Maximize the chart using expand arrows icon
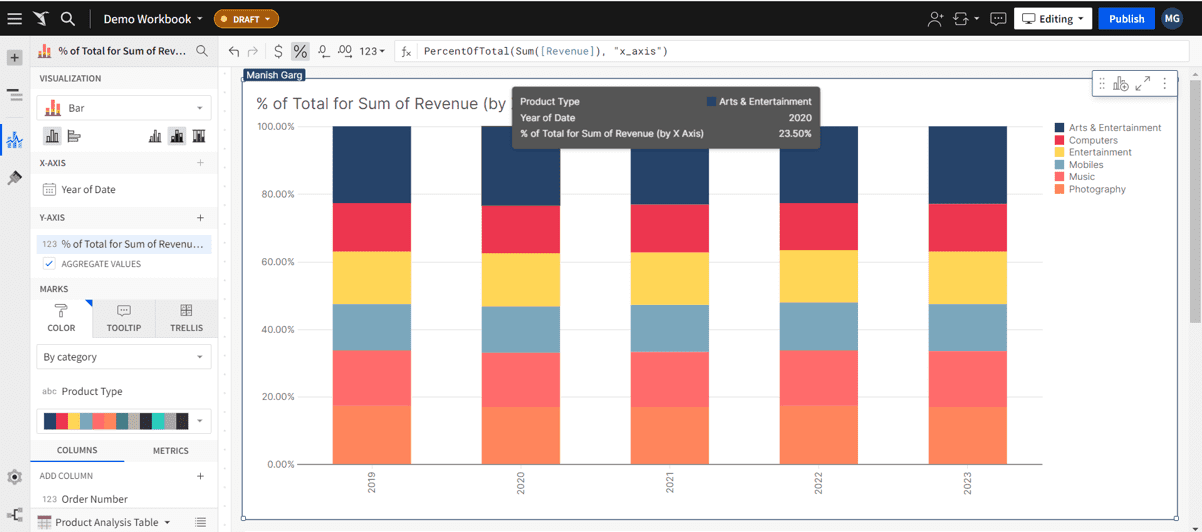Screen dimensions: 1202x532 [1142, 84]
